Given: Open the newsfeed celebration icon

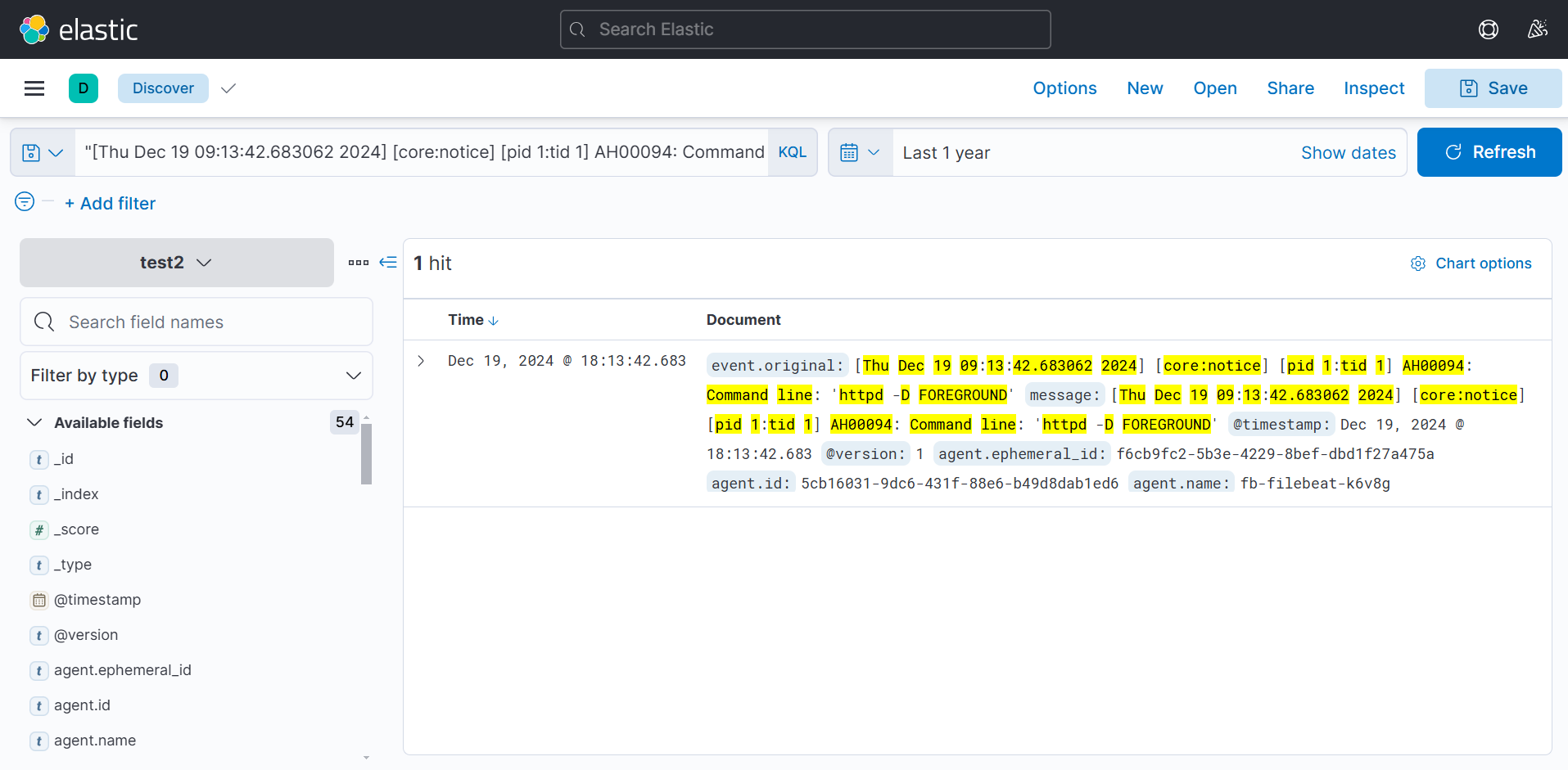Looking at the screenshot, I should [x=1538, y=29].
